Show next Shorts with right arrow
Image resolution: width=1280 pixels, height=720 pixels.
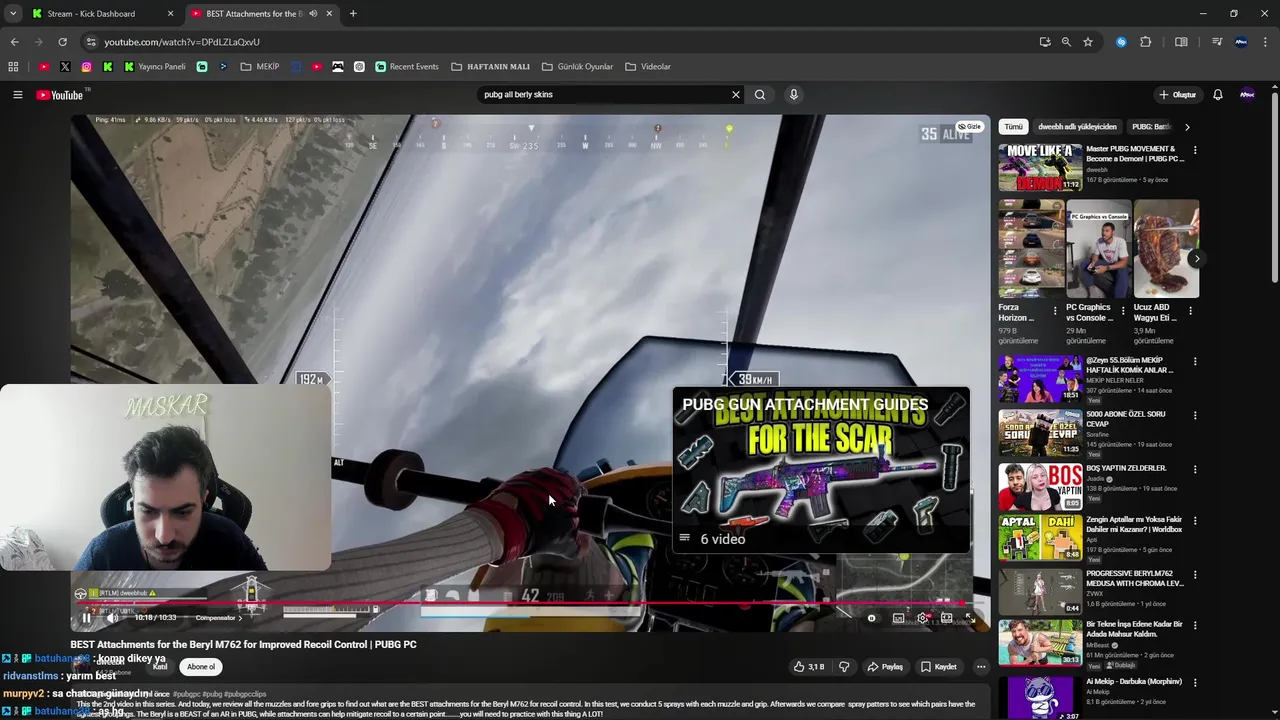pyautogui.click(x=1197, y=259)
